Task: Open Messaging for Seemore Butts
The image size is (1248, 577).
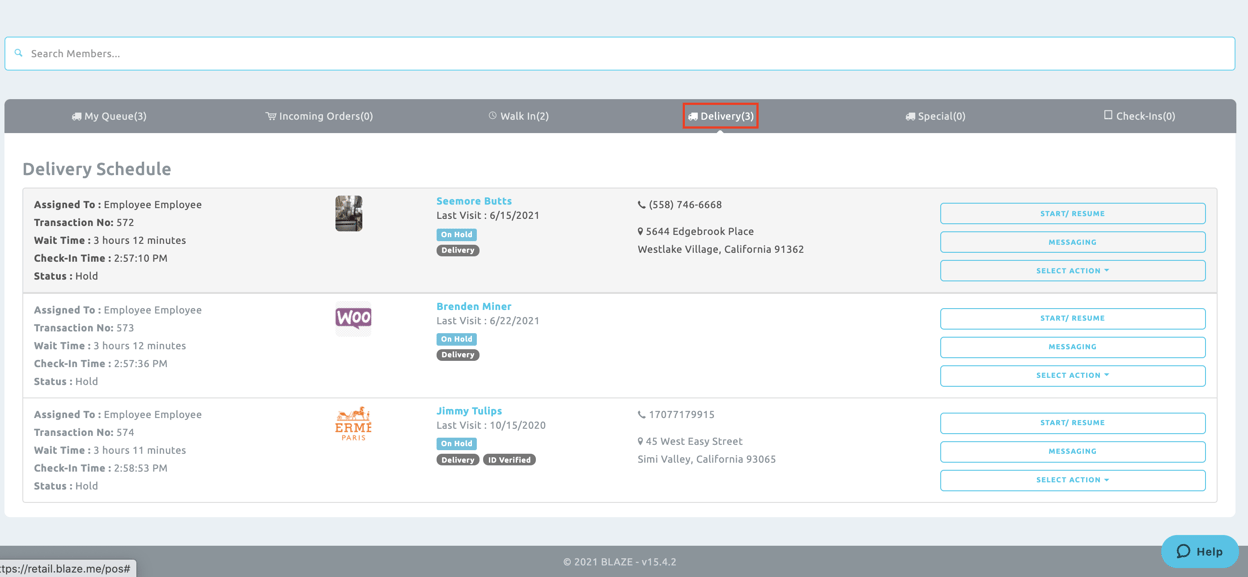Action: [1072, 242]
